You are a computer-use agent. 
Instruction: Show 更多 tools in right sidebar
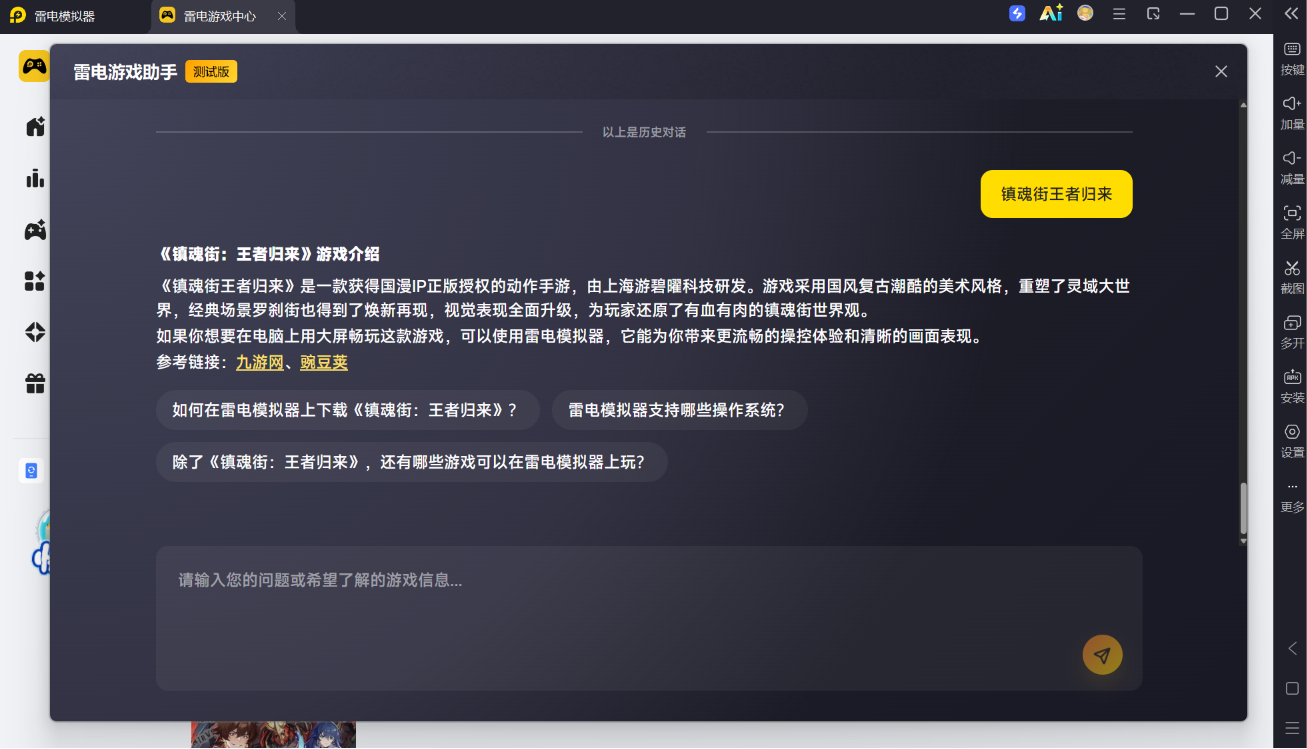point(1292,496)
